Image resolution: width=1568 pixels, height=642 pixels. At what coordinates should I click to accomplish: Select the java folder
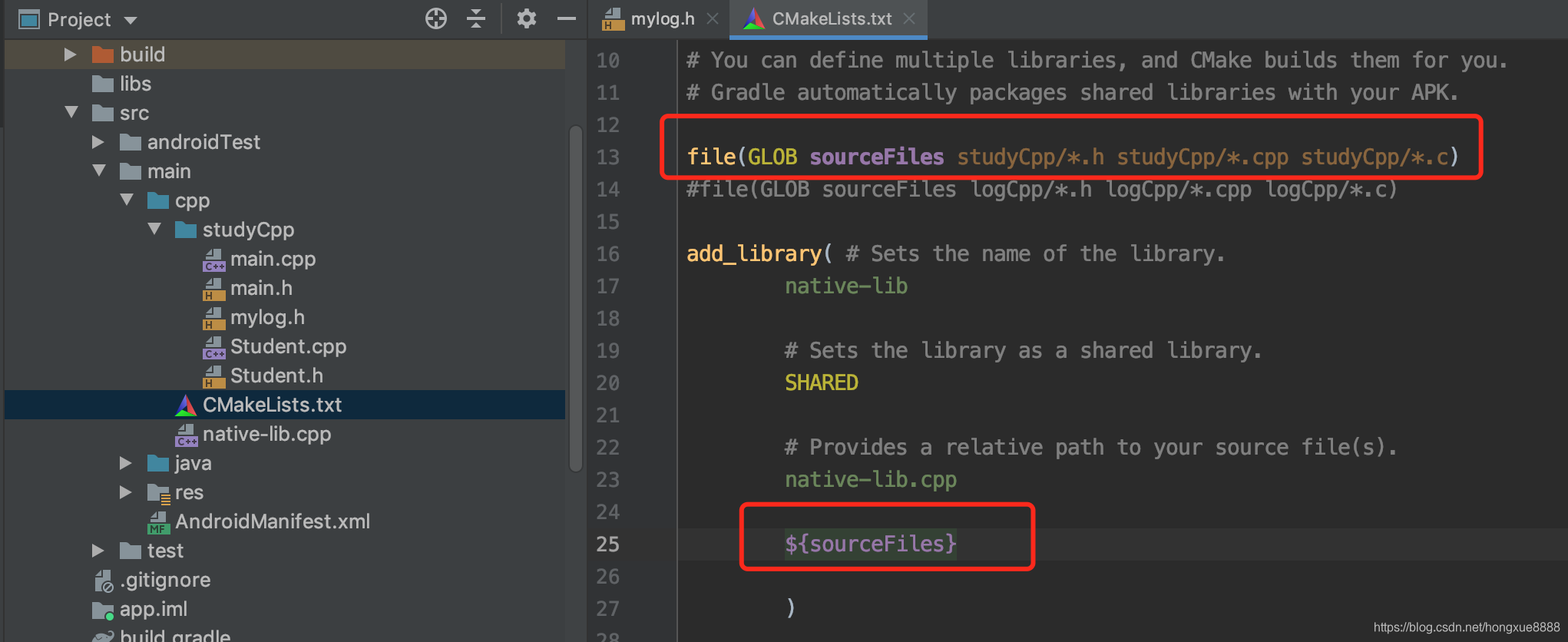[285, 463]
